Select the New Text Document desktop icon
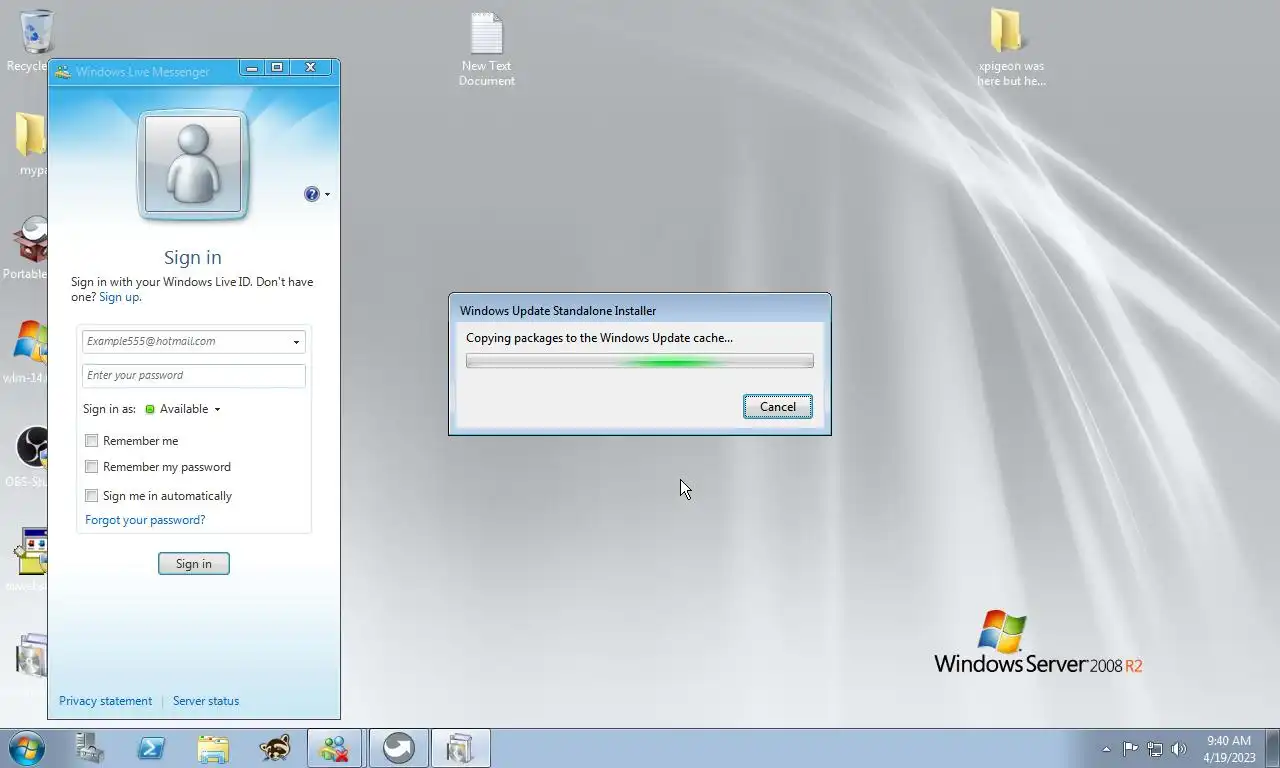The image size is (1280, 768). click(x=487, y=49)
